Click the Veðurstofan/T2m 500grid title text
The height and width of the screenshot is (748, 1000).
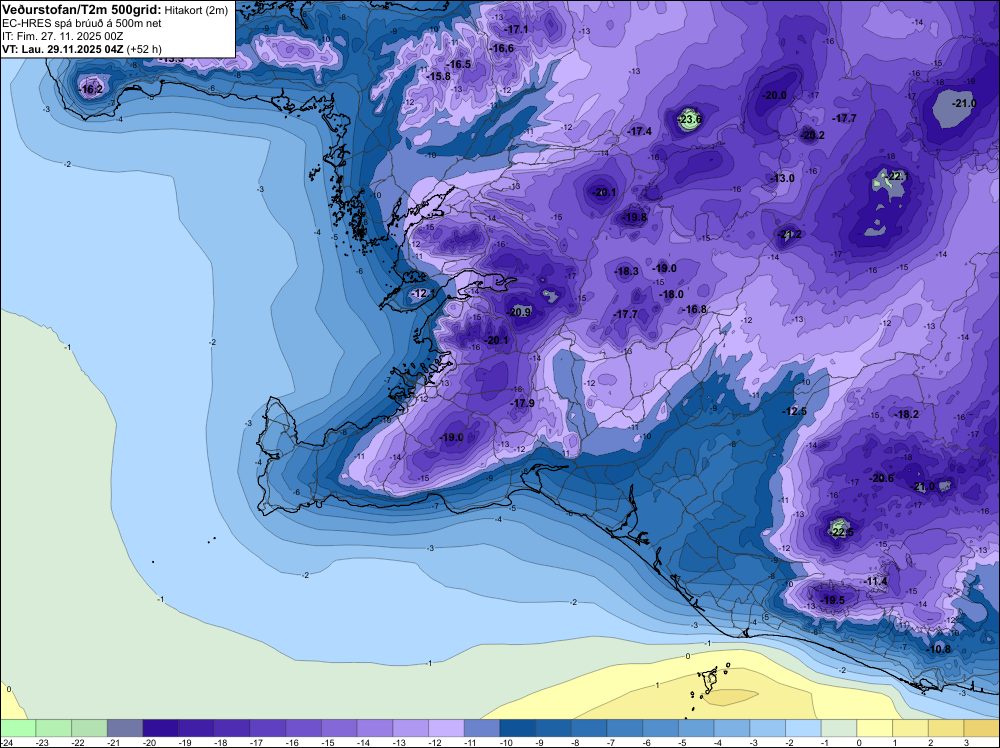pos(82,9)
